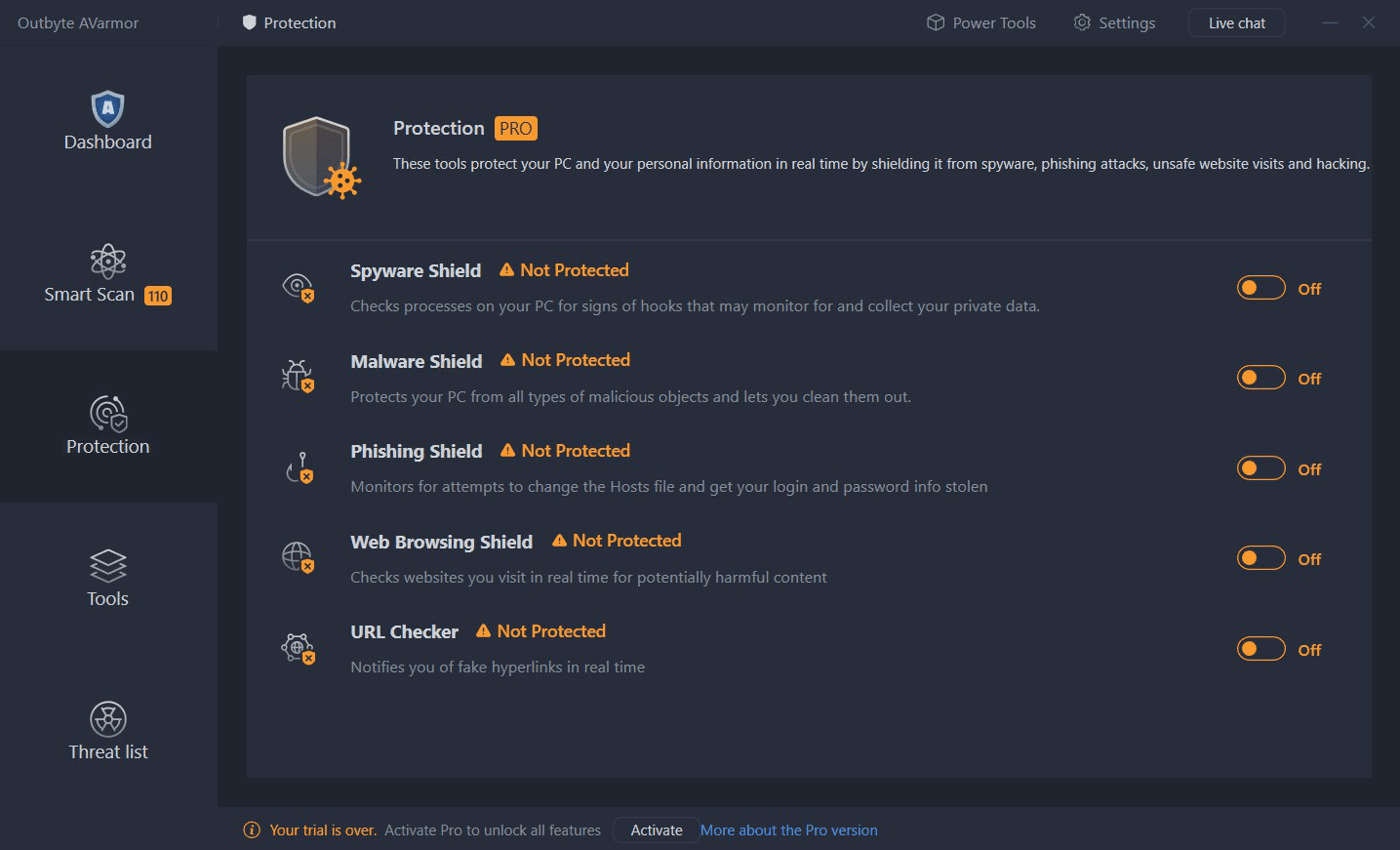The width and height of the screenshot is (1400, 850).
Task: Open the Threat list radiation icon
Action: pyautogui.click(x=107, y=719)
